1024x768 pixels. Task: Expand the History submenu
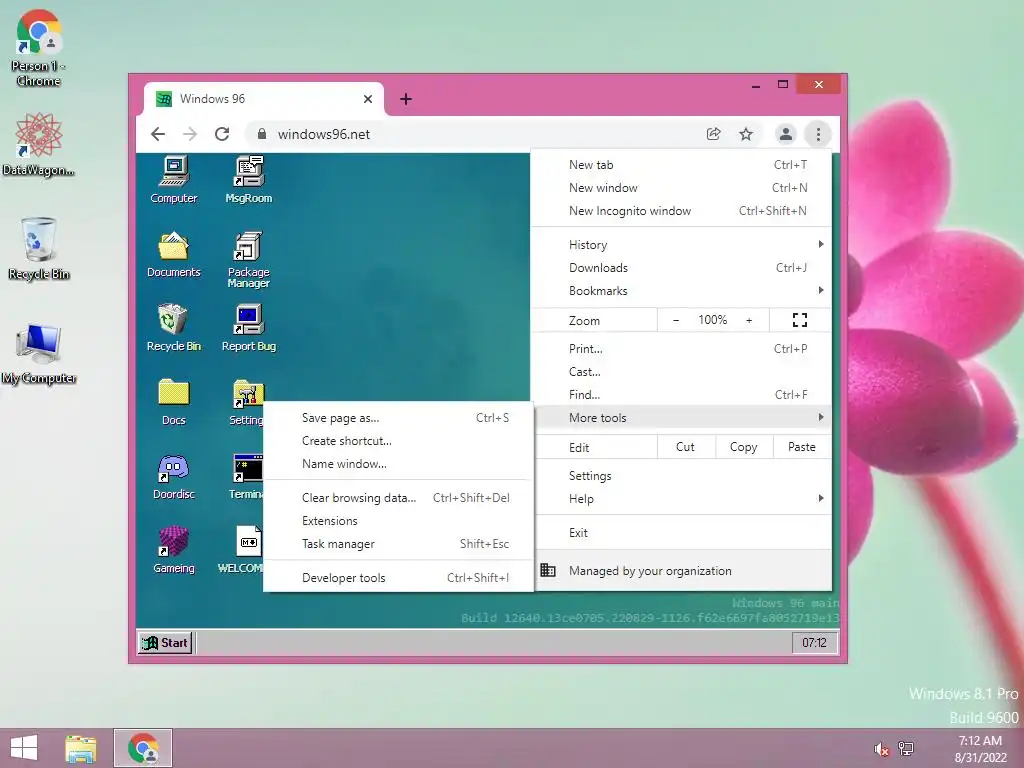point(681,245)
